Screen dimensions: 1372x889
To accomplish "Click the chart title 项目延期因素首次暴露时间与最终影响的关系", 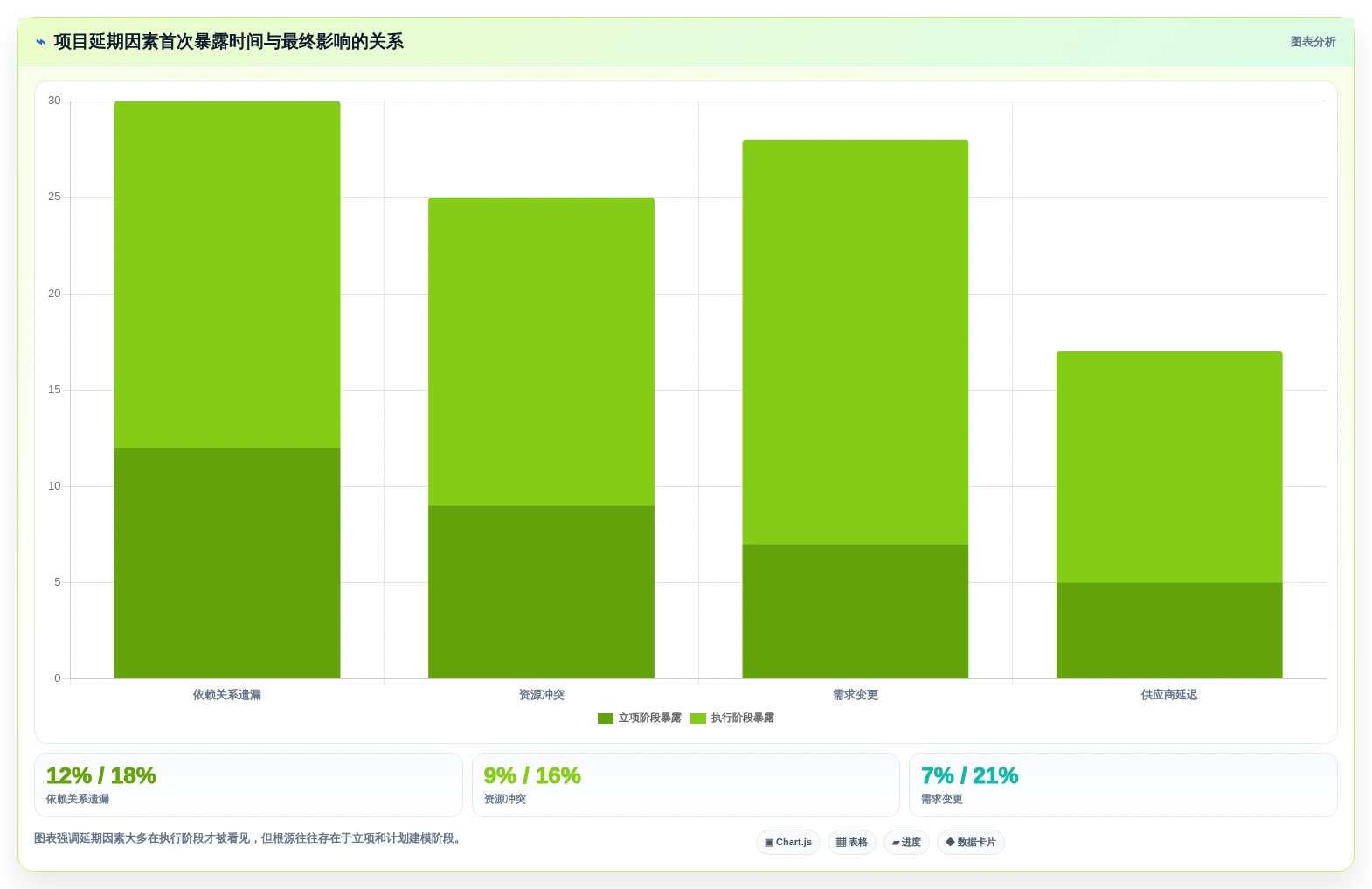I will point(228,42).
